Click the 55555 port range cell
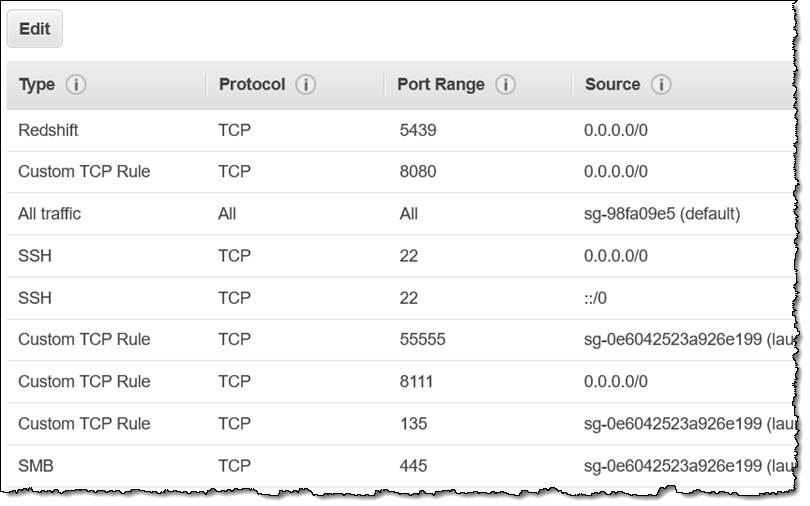The image size is (810, 506). [x=422, y=339]
